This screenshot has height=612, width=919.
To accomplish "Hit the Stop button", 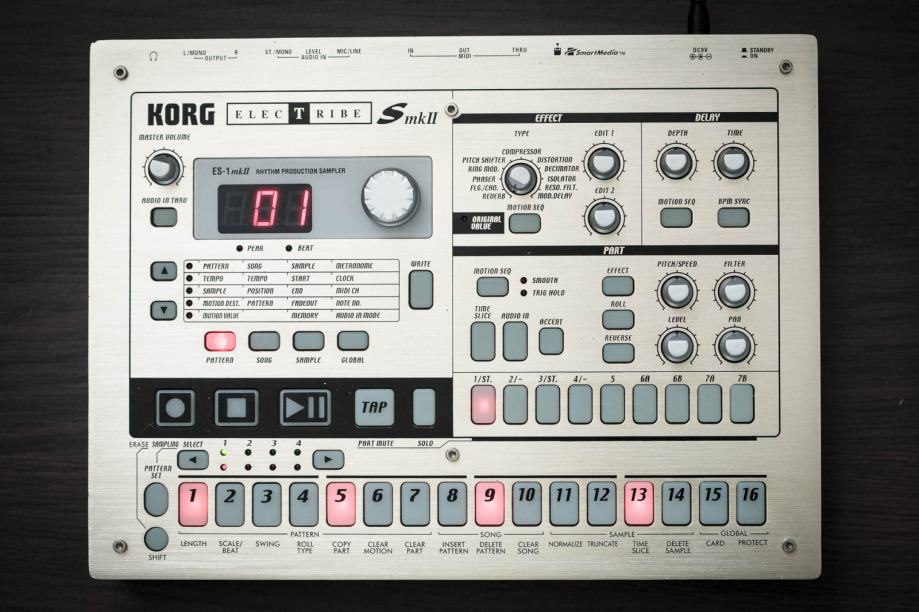I will (236, 407).
